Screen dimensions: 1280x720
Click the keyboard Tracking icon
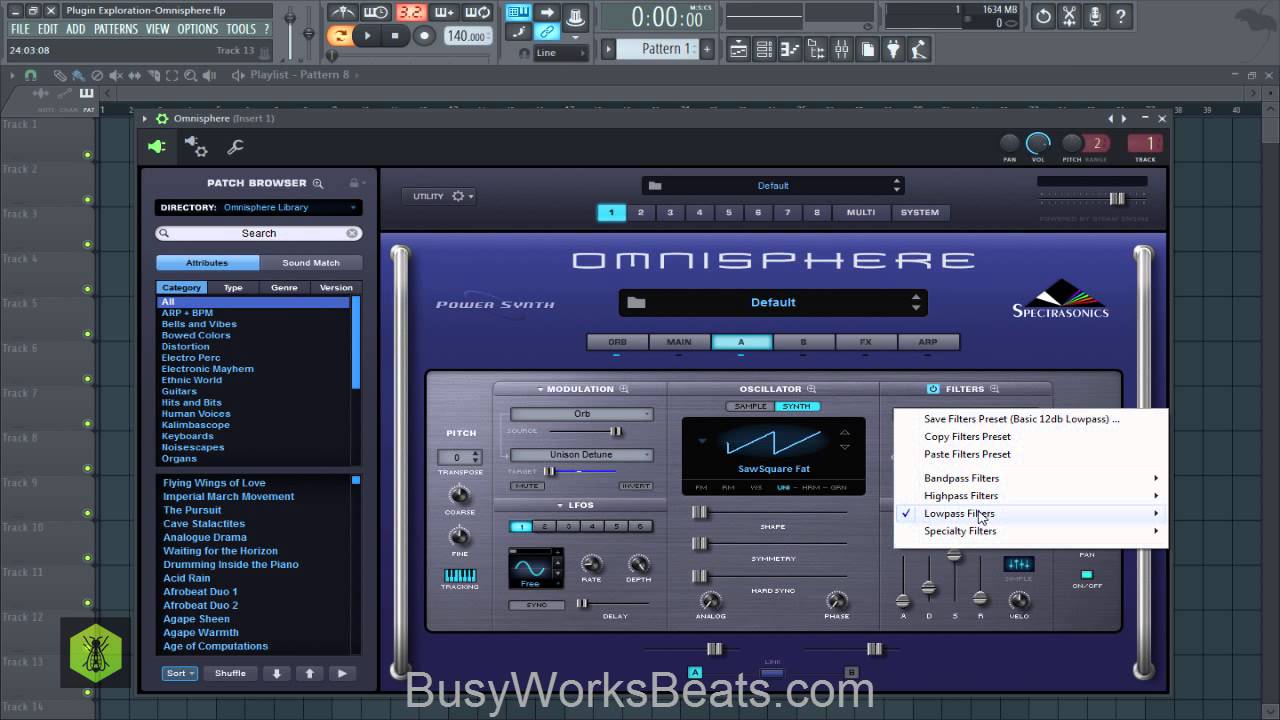coord(460,576)
